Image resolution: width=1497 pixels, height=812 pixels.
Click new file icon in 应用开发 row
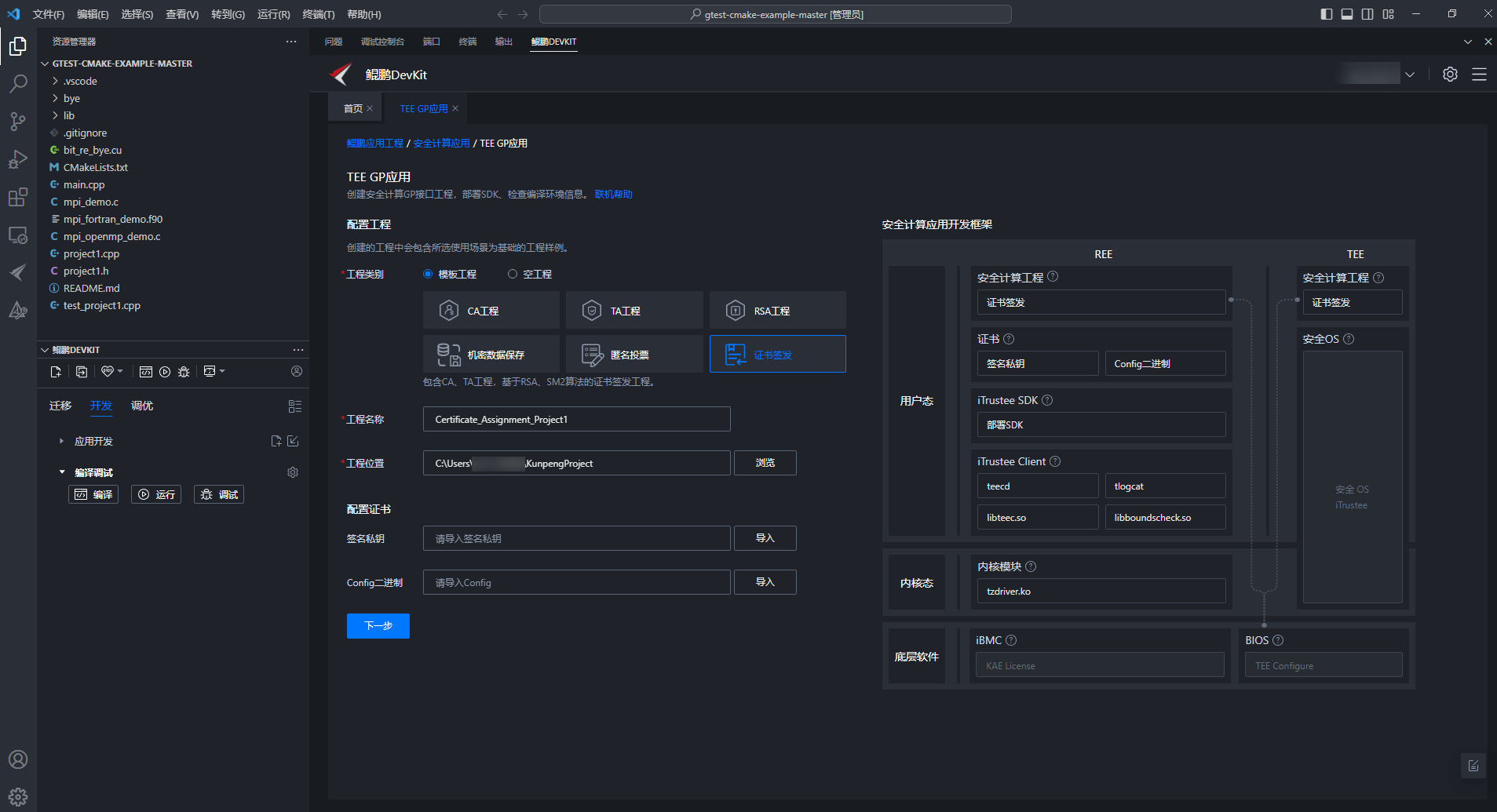[x=276, y=441]
